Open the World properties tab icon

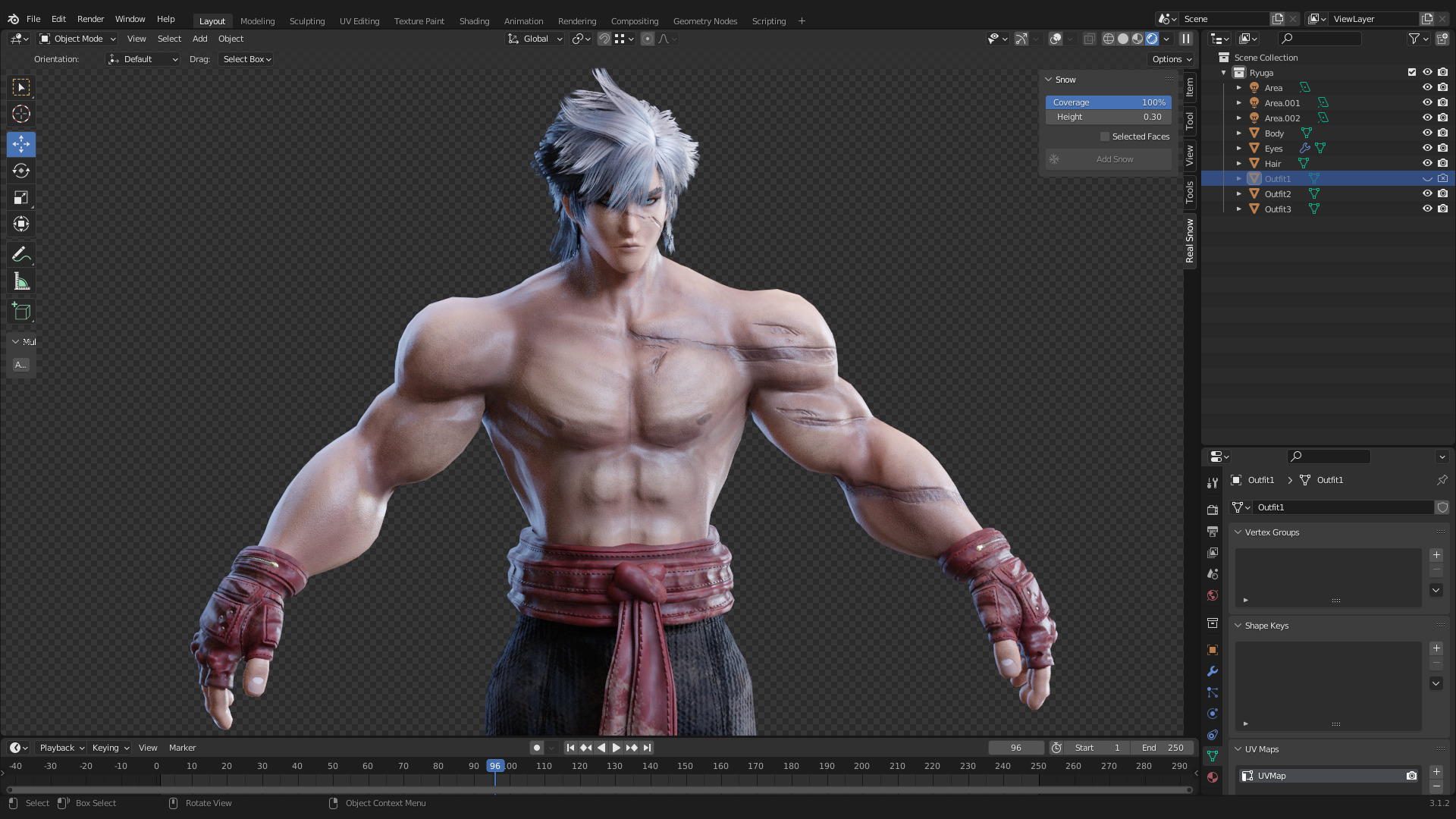1213,595
